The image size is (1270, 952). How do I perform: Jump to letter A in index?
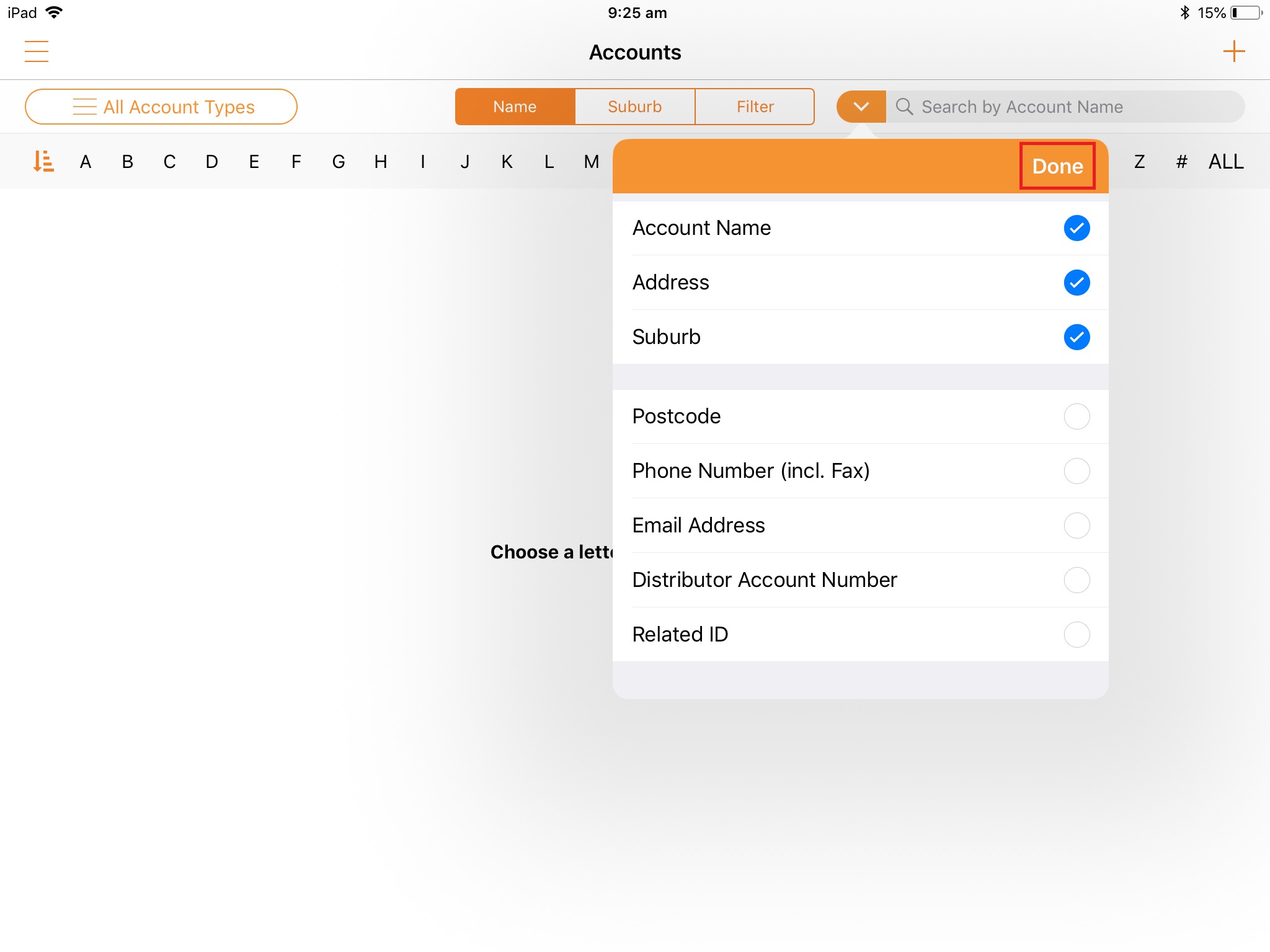pos(86,162)
